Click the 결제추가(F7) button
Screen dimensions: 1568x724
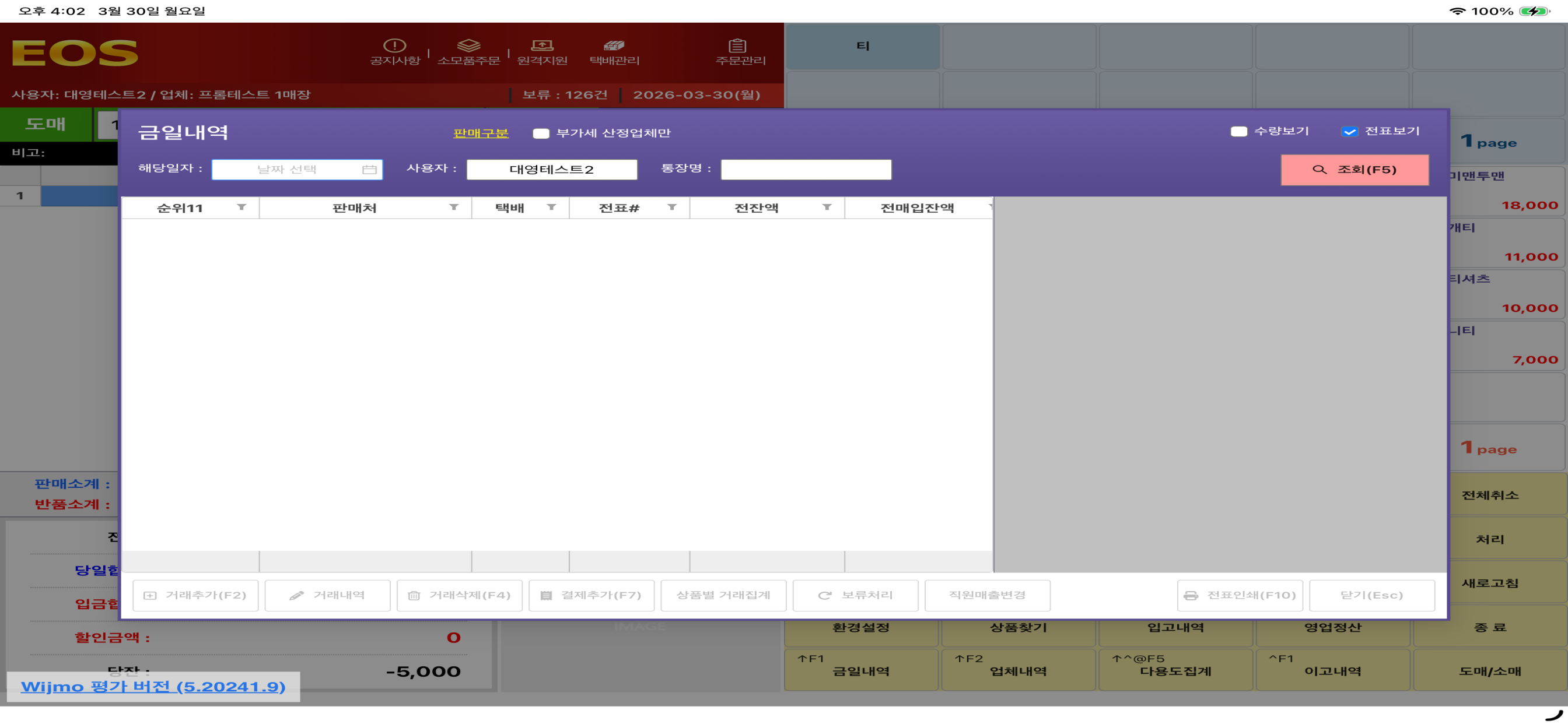pos(591,595)
